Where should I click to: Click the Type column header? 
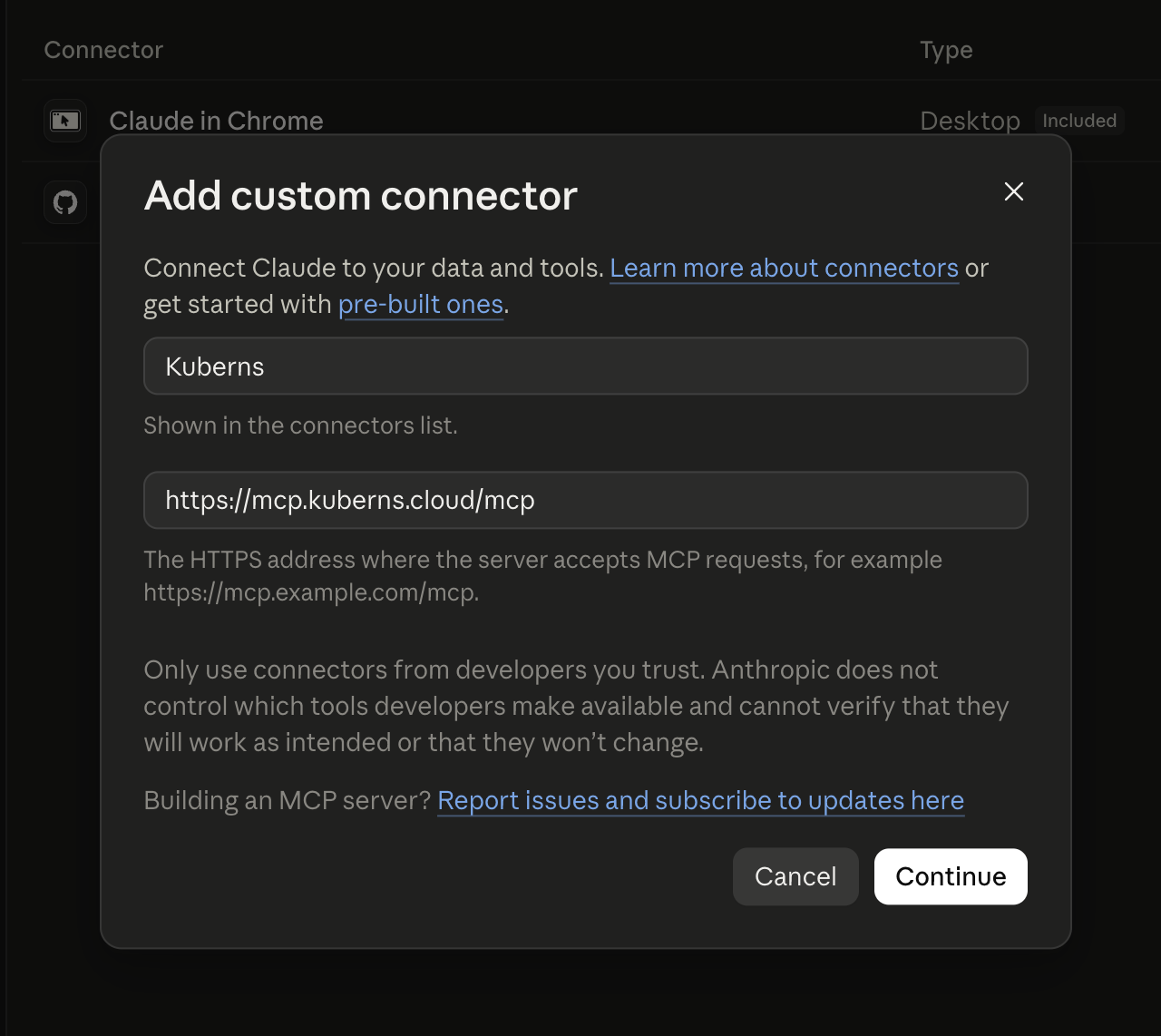946,50
